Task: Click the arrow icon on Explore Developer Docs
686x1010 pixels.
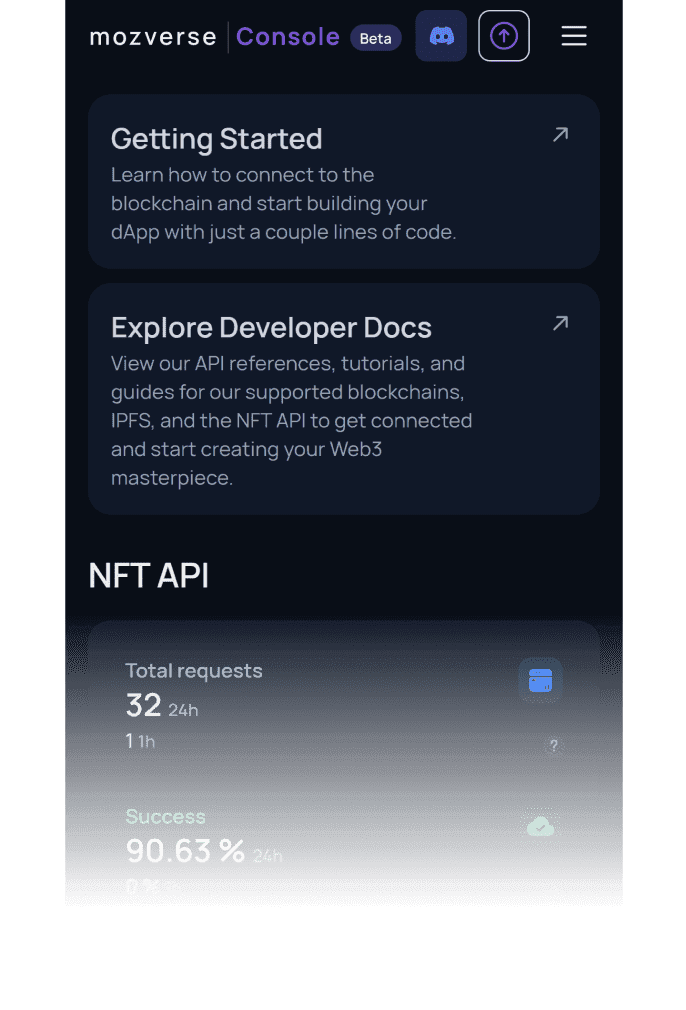Action: pos(561,323)
